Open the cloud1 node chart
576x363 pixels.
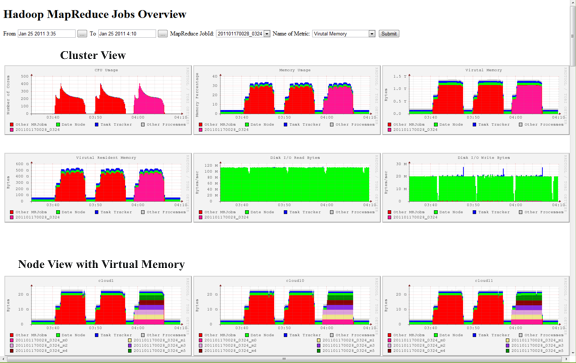(98, 316)
